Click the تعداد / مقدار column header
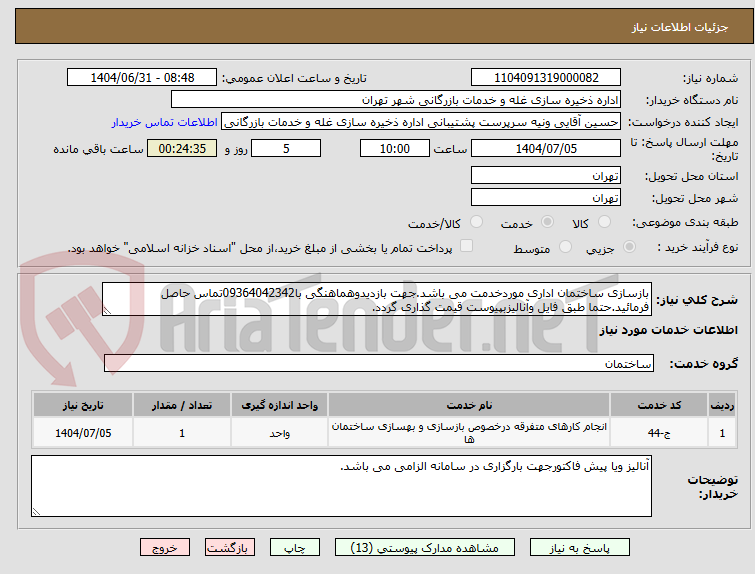 182,405
